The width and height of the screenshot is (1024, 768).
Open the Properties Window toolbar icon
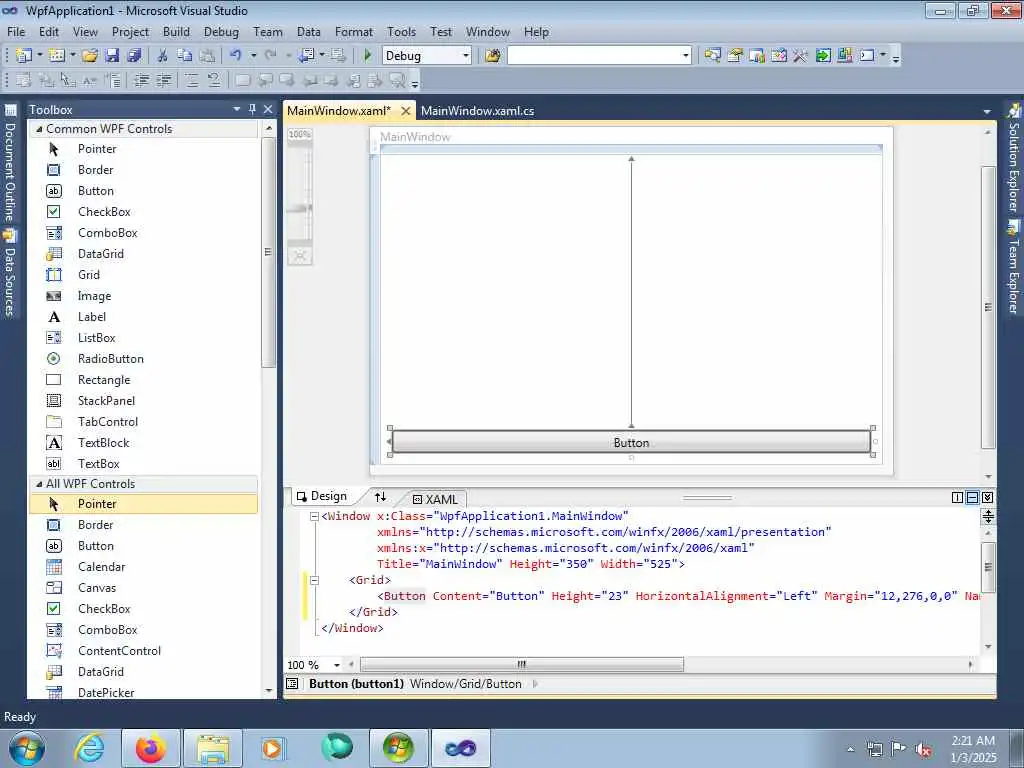[x=735, y=56]
